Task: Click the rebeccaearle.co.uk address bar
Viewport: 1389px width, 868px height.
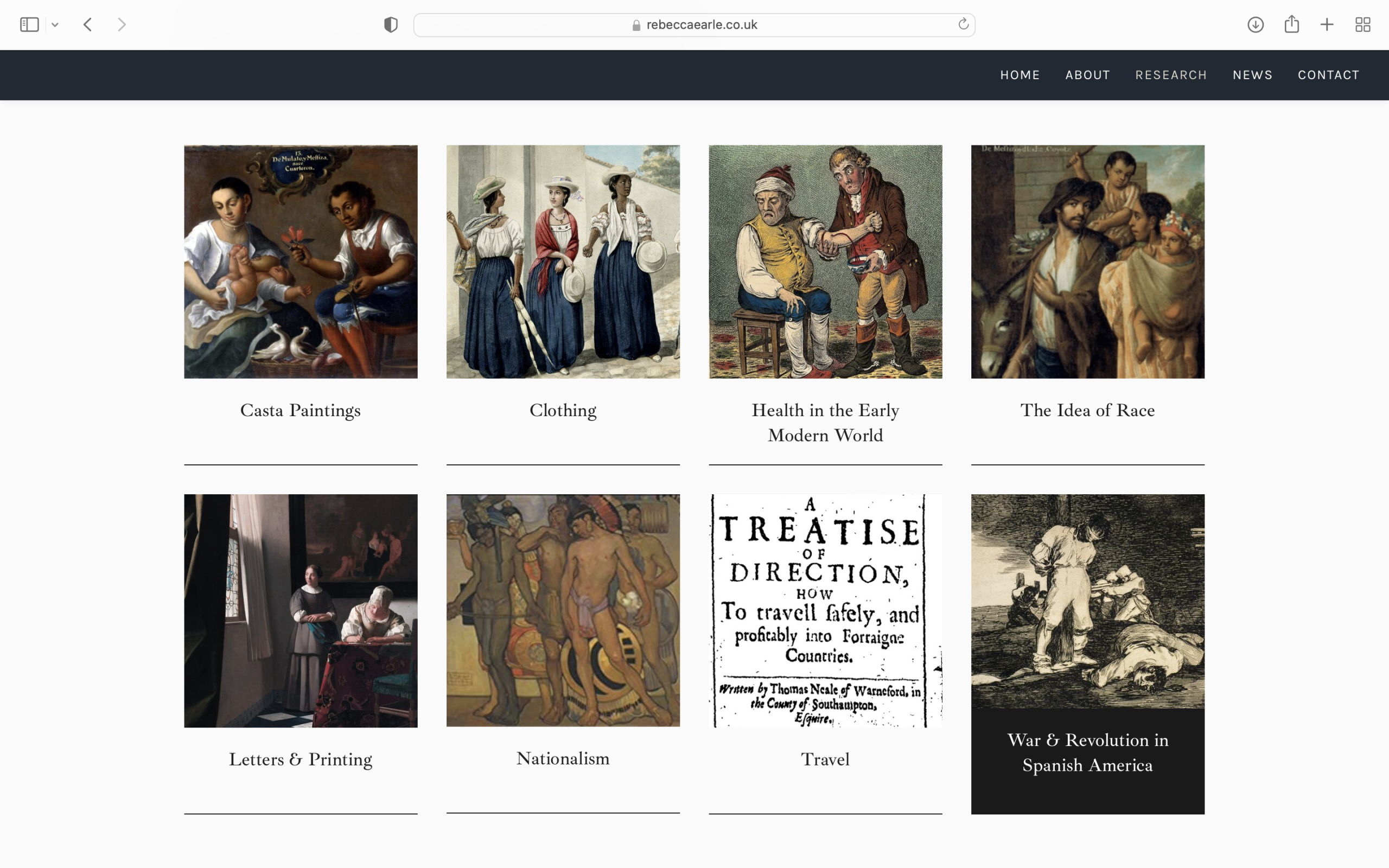Action: pyautogui.click(x=694, y=25)
